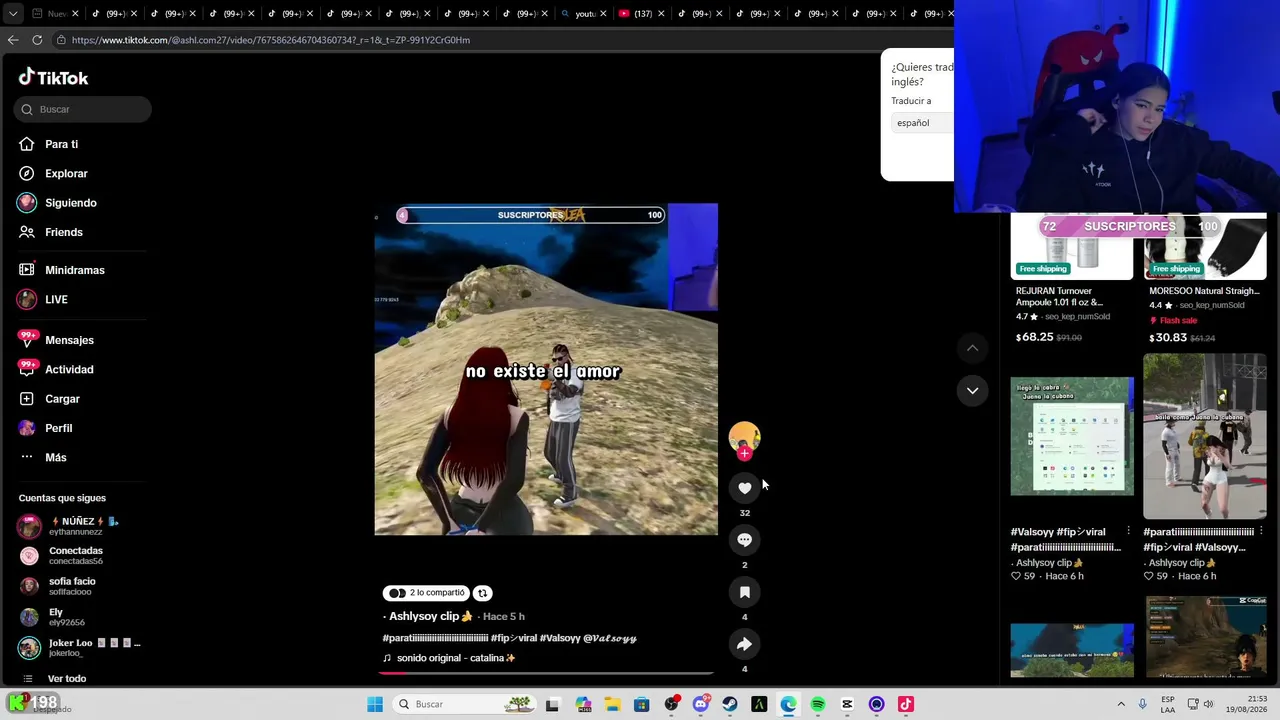Open Spotify from the taskbar
The image size is (1280, 720).
(x=818, y=704)
